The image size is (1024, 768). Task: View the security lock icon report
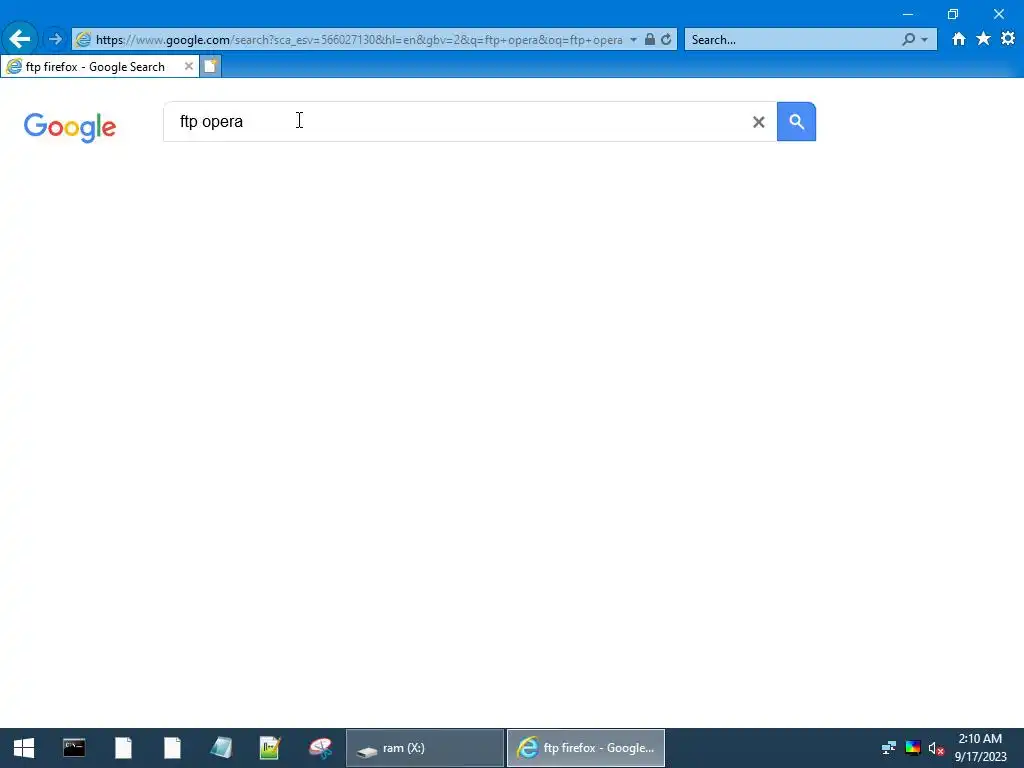650,39
